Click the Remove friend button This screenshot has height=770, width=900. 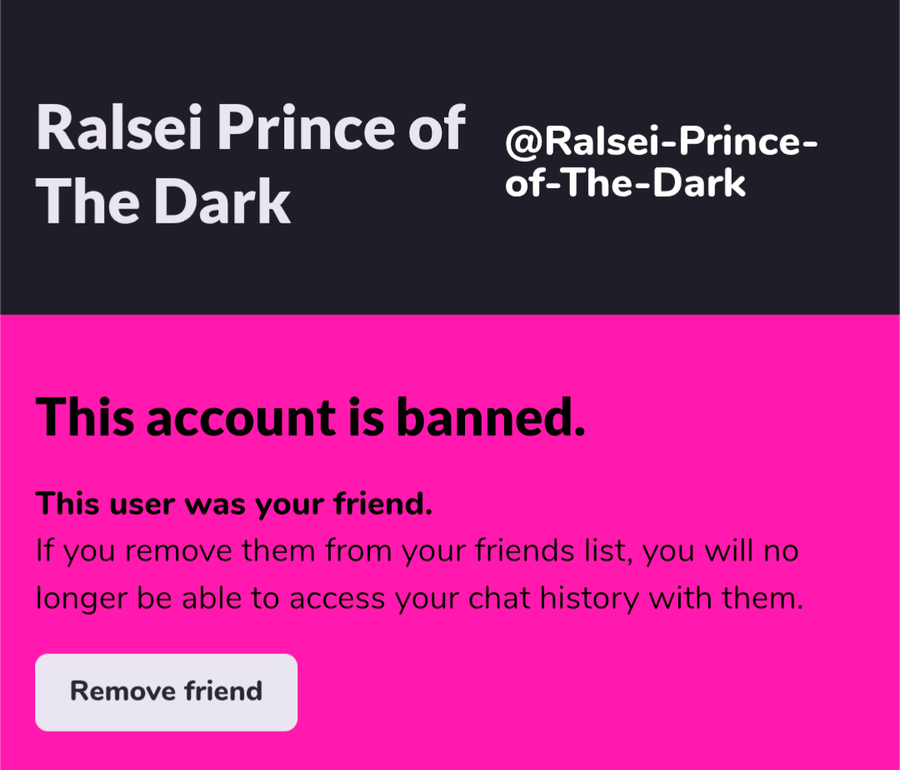(166, 692)
